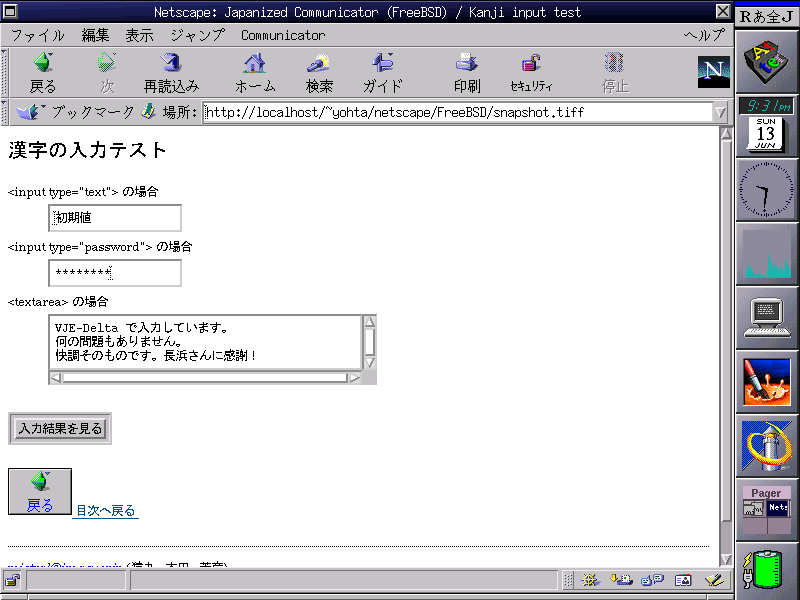Open the Communicator menu

click(283, 35)
